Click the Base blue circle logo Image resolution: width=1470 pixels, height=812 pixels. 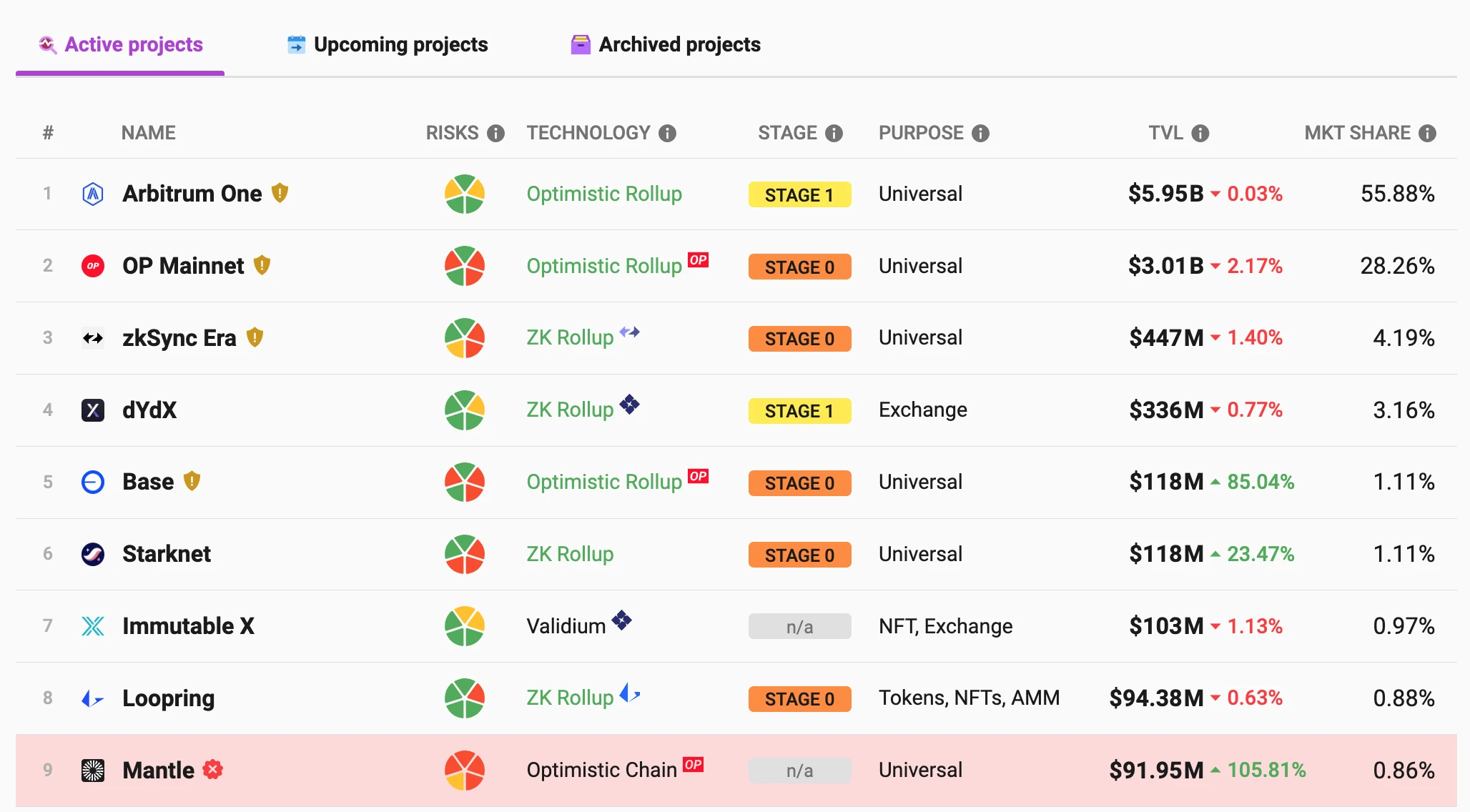[93, 482]
